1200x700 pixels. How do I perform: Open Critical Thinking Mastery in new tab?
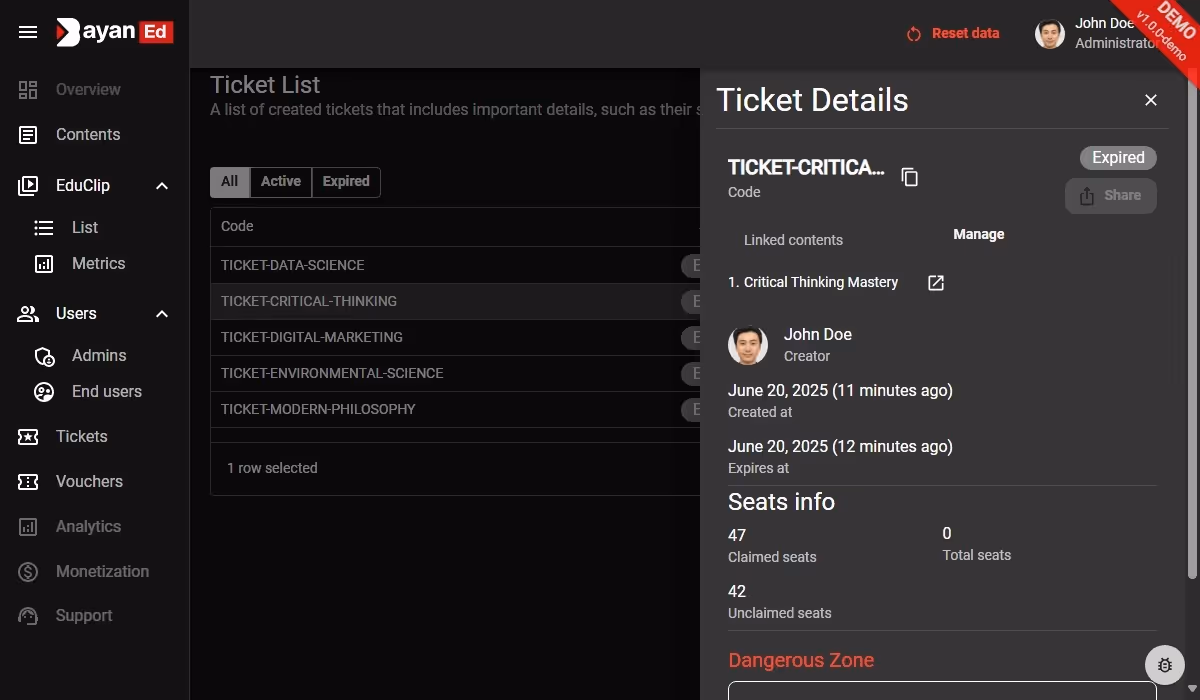pyautogui.click(x=934, y=282)
